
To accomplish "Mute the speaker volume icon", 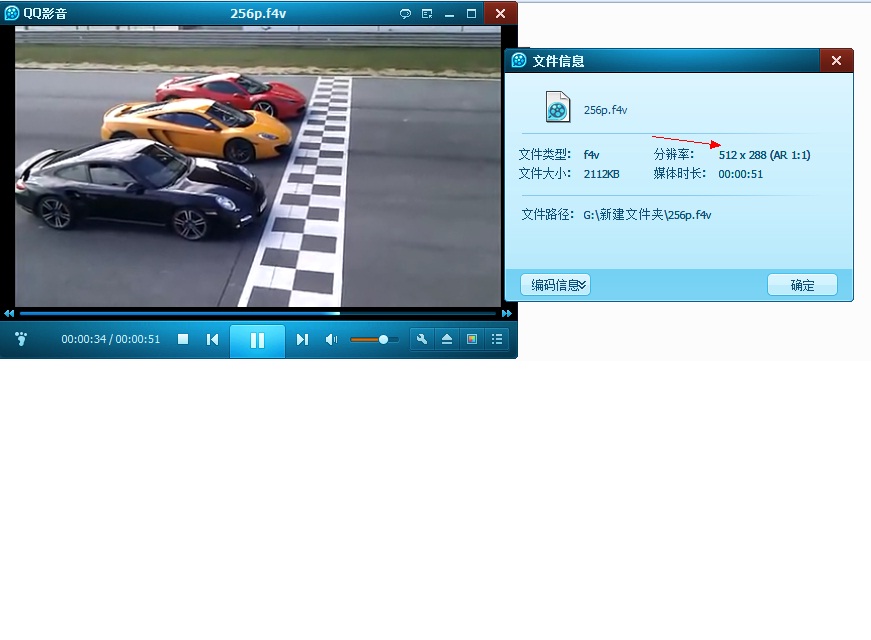I will click(x=331, y=340).
